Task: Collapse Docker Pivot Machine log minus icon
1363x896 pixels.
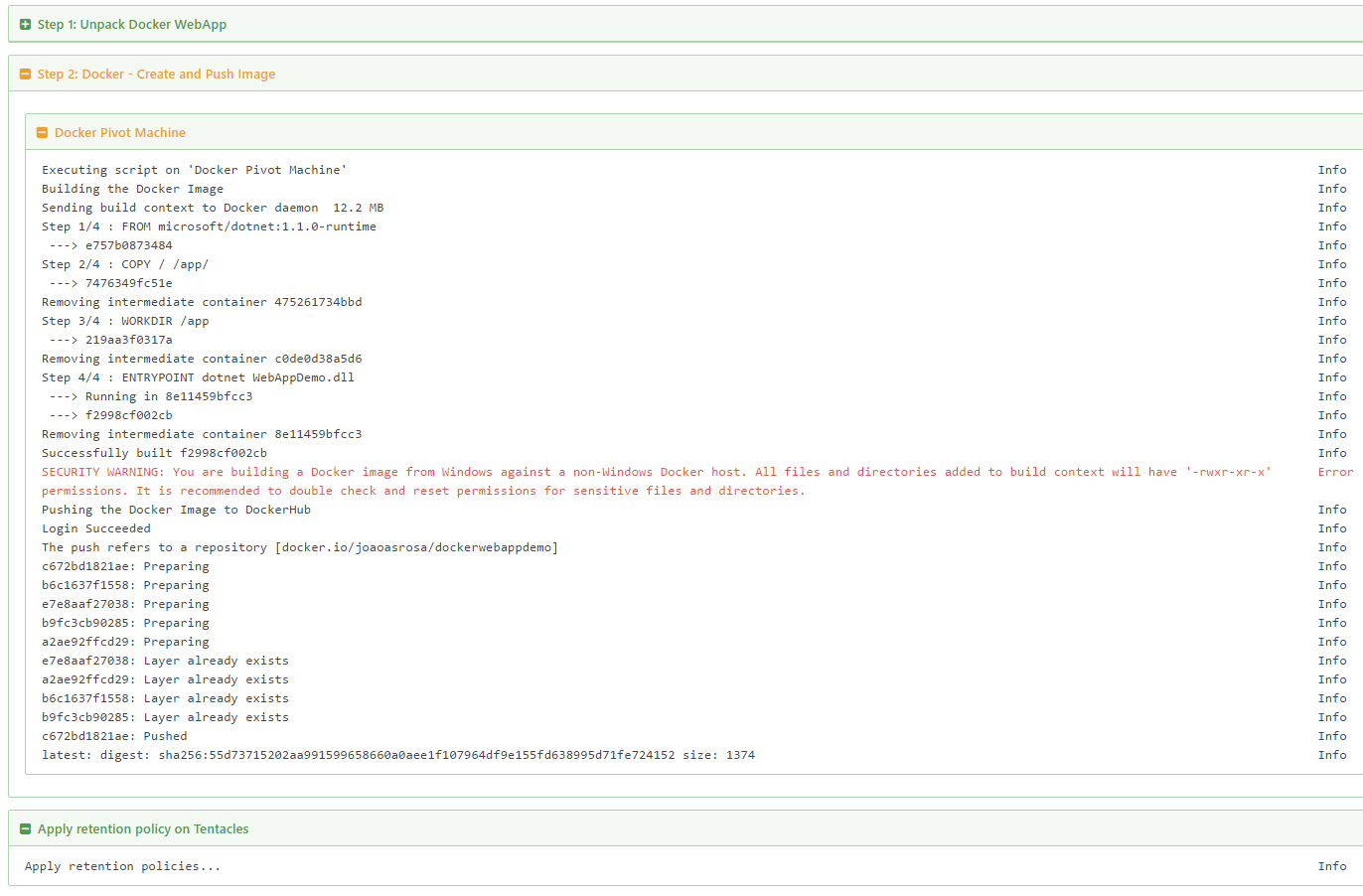Action: click(42, 133)
